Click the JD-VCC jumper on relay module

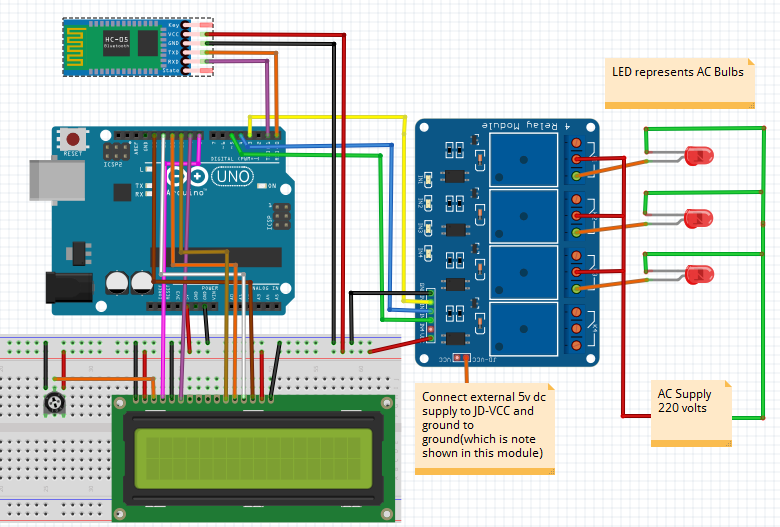[x=459, y=356]
